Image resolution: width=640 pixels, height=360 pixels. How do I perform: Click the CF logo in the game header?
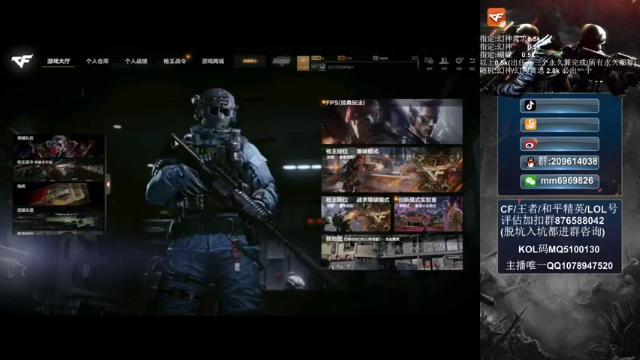coord(22,61)
